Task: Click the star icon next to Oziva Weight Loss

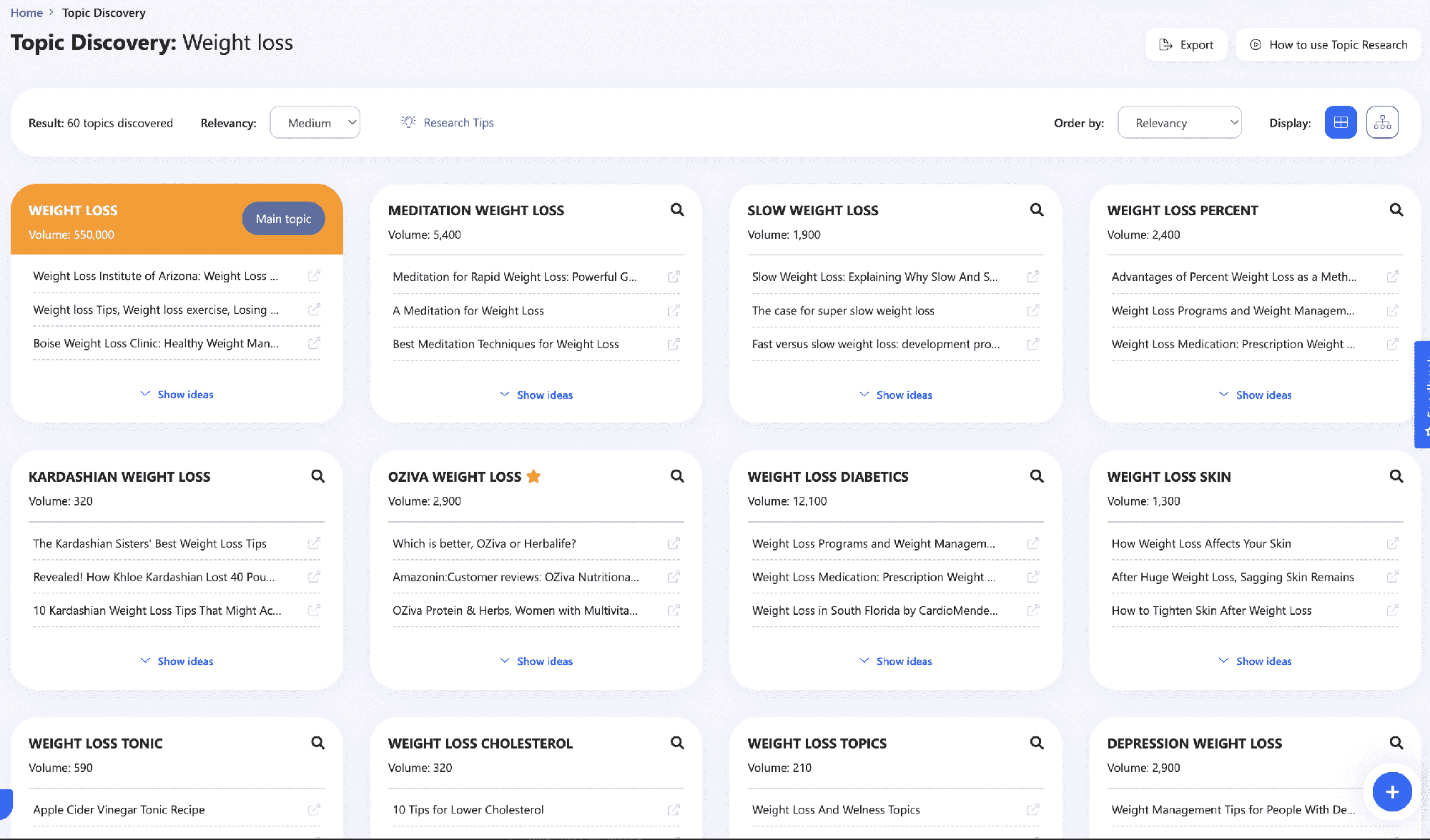Action: click(x=533, y=477)
